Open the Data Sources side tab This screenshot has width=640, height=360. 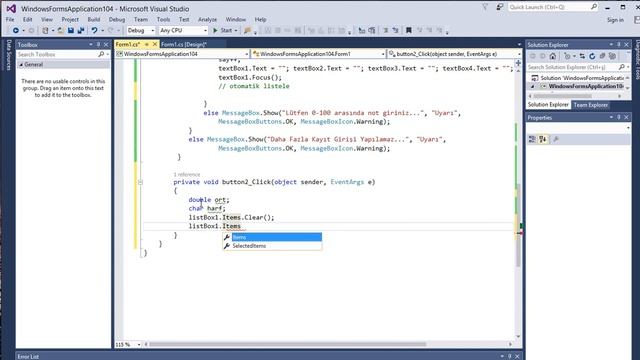pos(8,56)
